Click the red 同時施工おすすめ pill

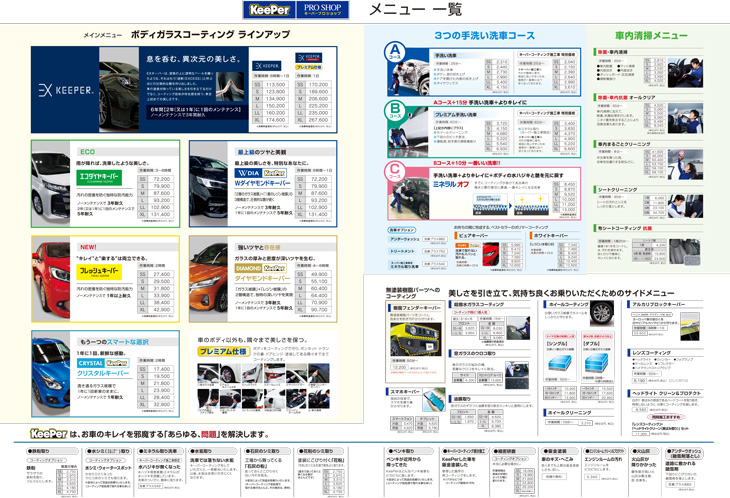pyautogui.click(x=666, y=417)
